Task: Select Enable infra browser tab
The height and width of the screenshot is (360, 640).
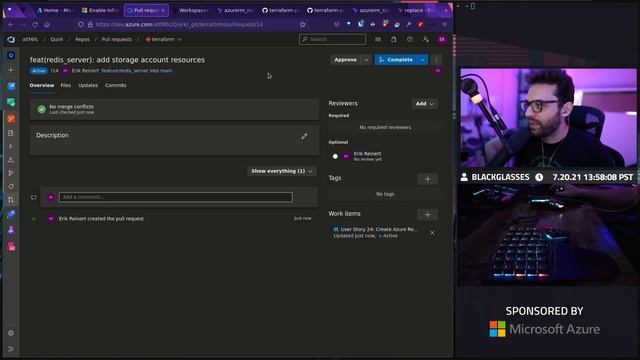Action: 100,10
